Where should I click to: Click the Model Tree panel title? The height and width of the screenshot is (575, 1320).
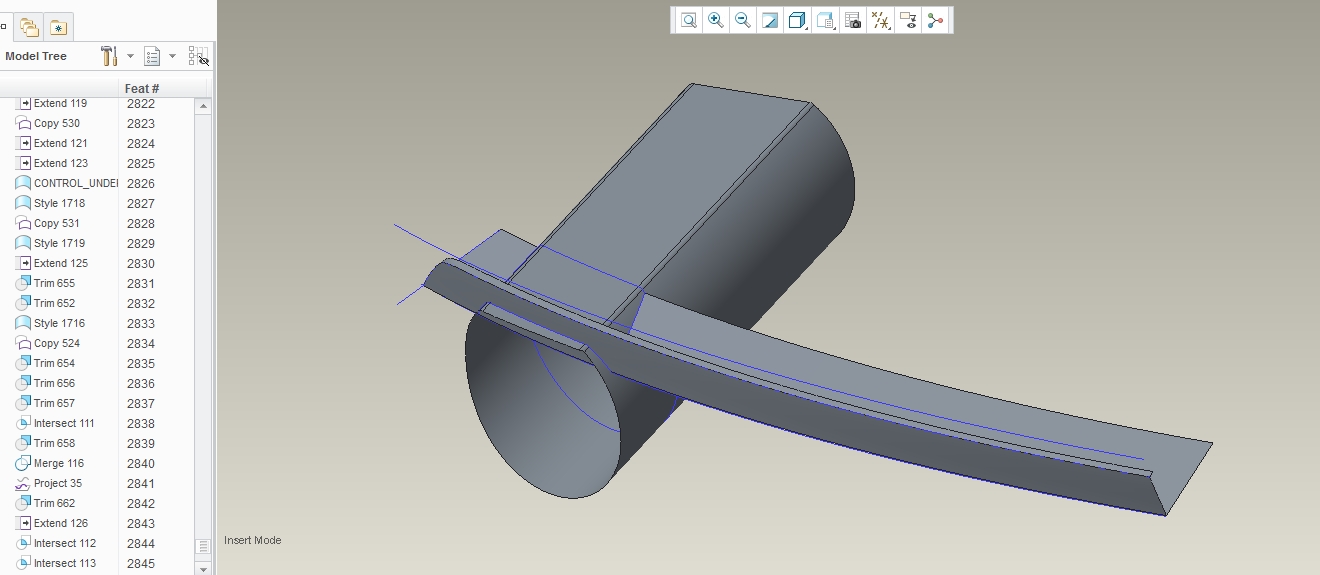coord(36,56)
